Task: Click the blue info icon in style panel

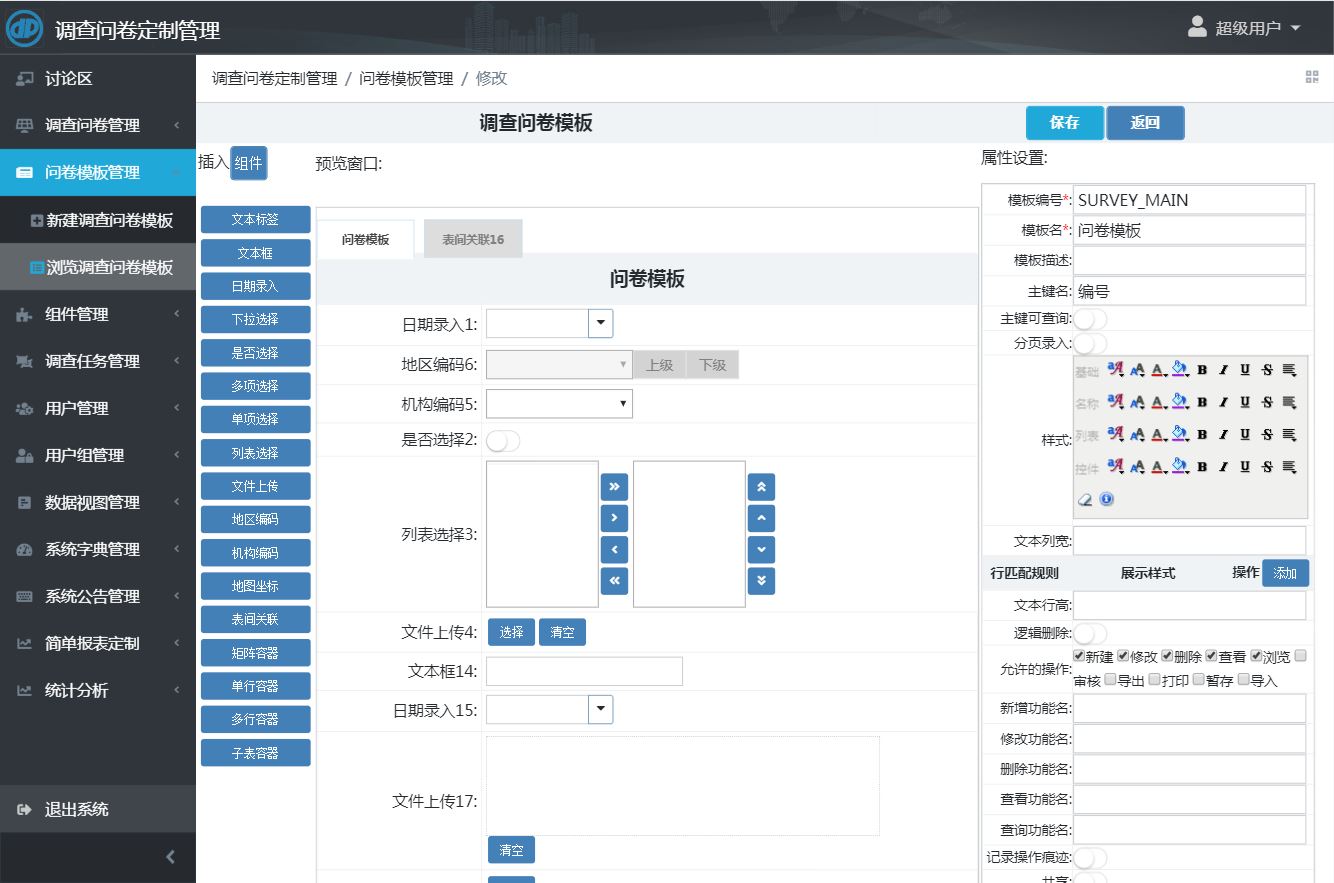Action: pos(1107,499)
